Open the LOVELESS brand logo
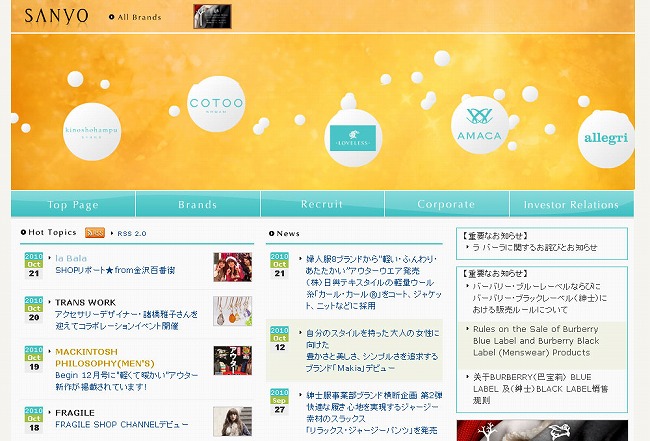 [351, 138]
